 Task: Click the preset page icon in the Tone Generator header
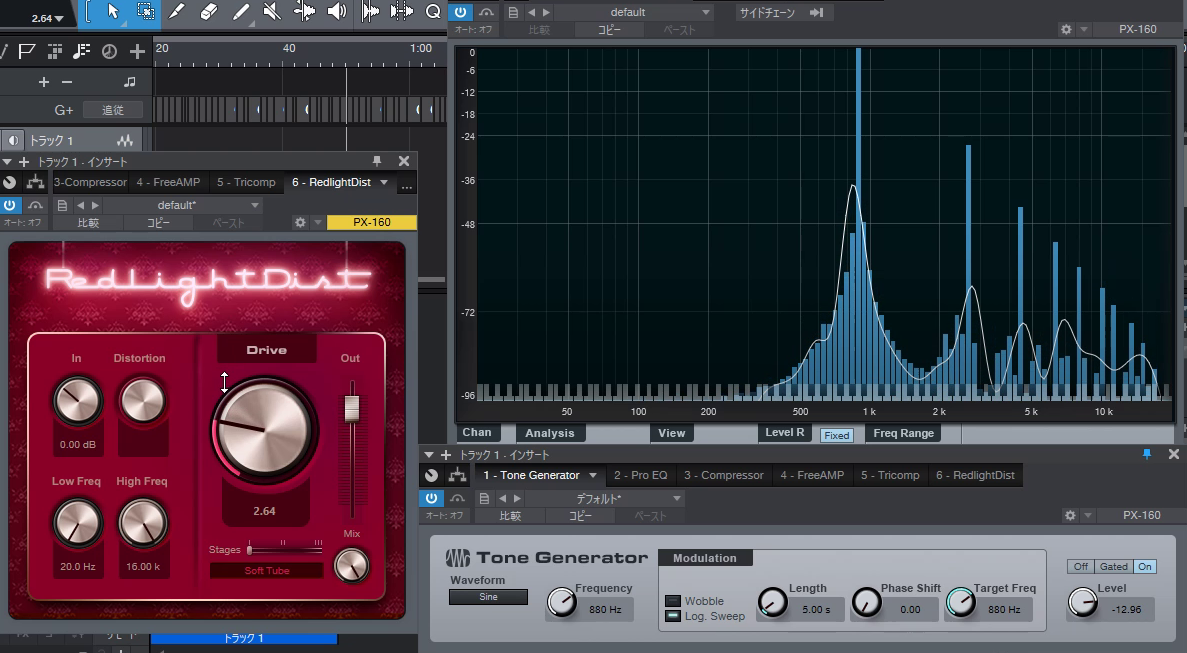[x=484, y=498]
